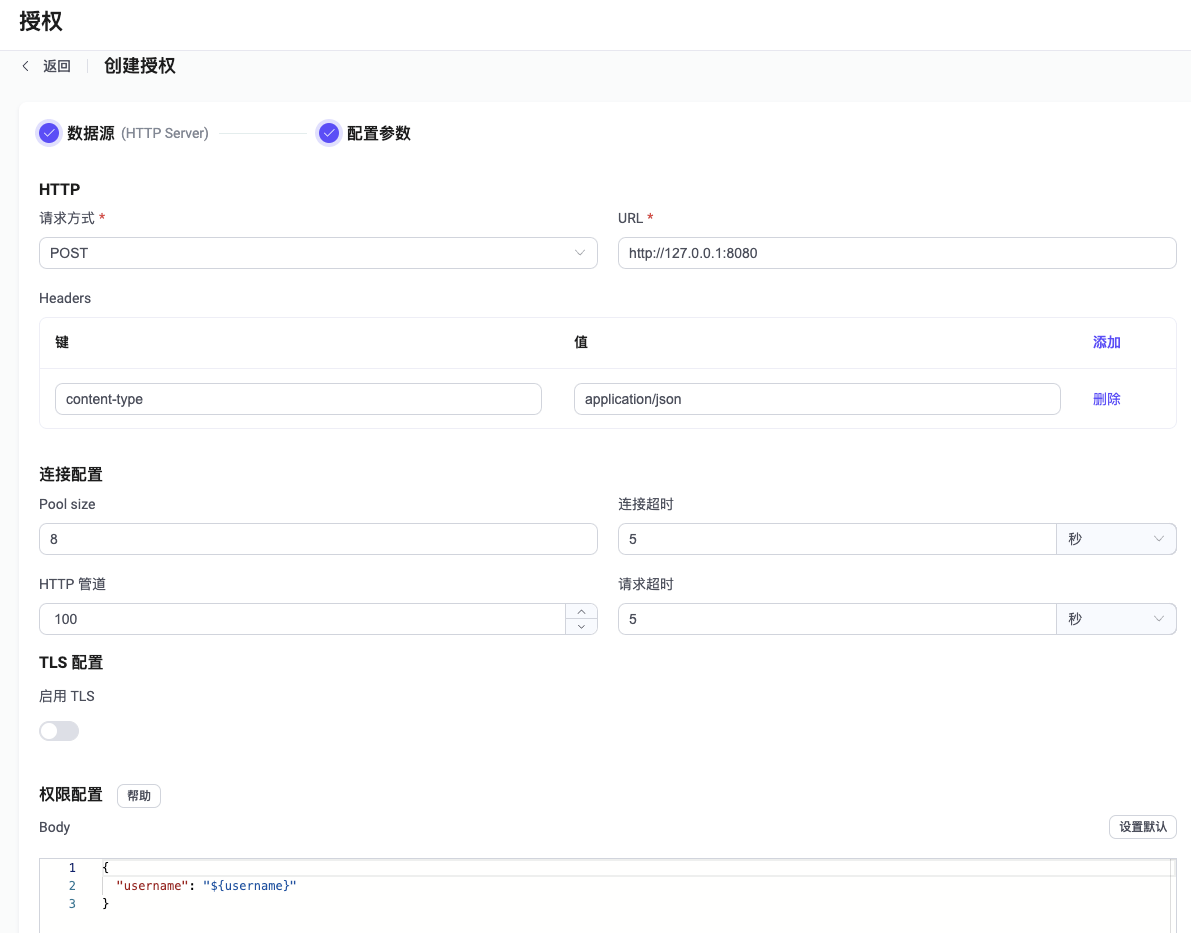Screen dimensions: 1191x933
Task: Click the back arrow icon next to 返回
Action: tap(26, 66)
